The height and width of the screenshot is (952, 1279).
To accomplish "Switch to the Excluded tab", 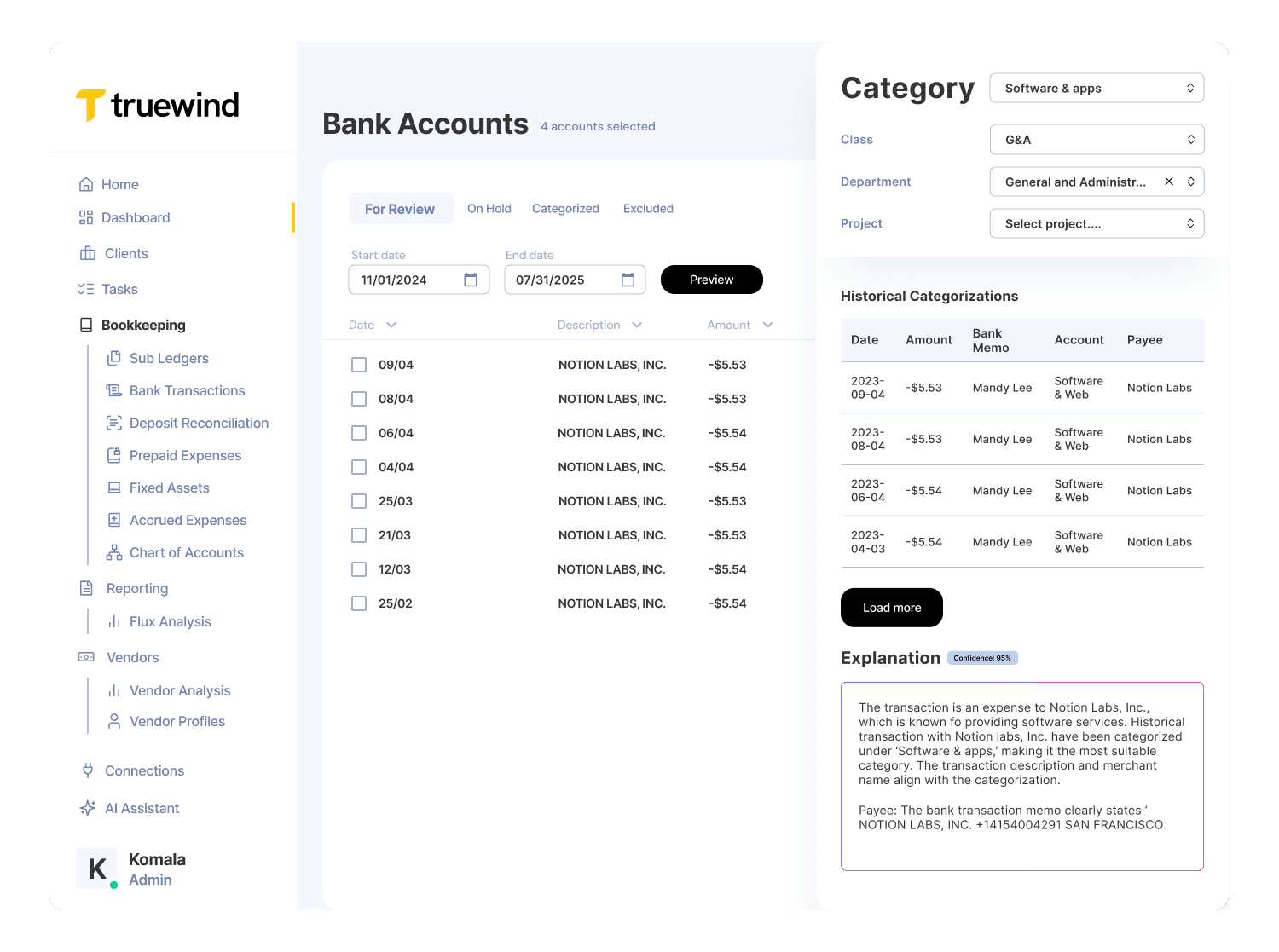I will click(x=648, y=208).
